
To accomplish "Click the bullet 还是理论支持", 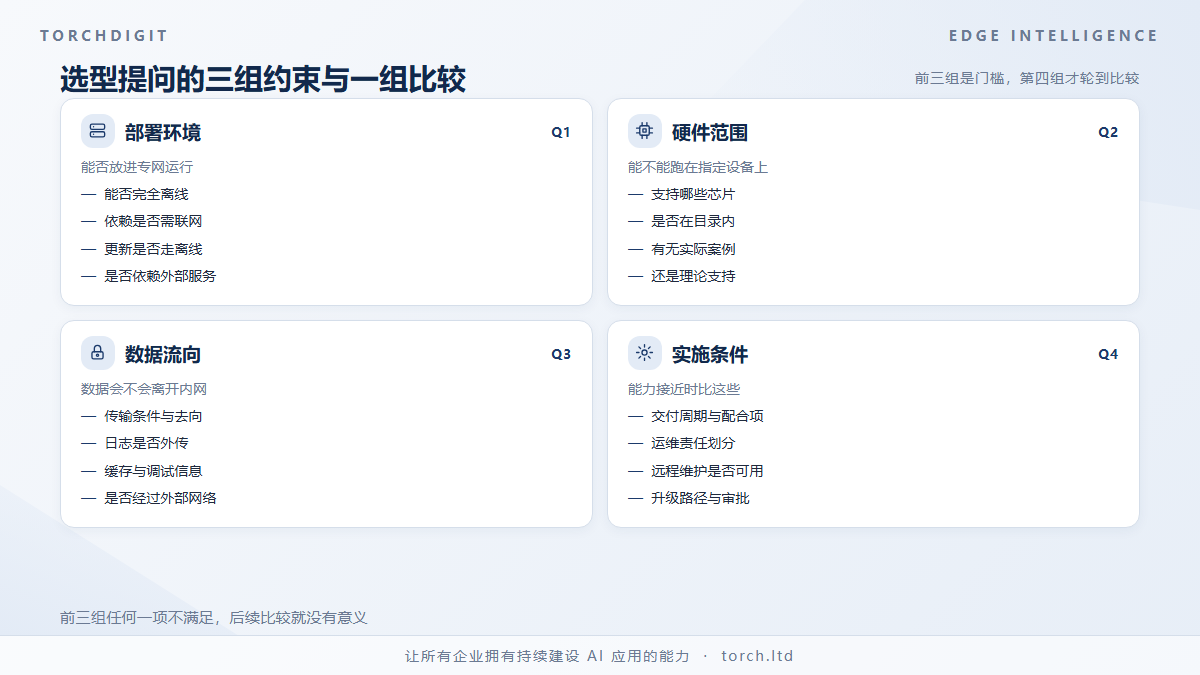I will [x=693, y=276].
